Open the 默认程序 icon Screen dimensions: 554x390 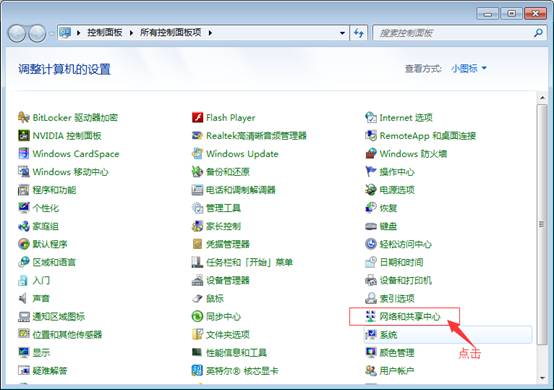point(24,244)
